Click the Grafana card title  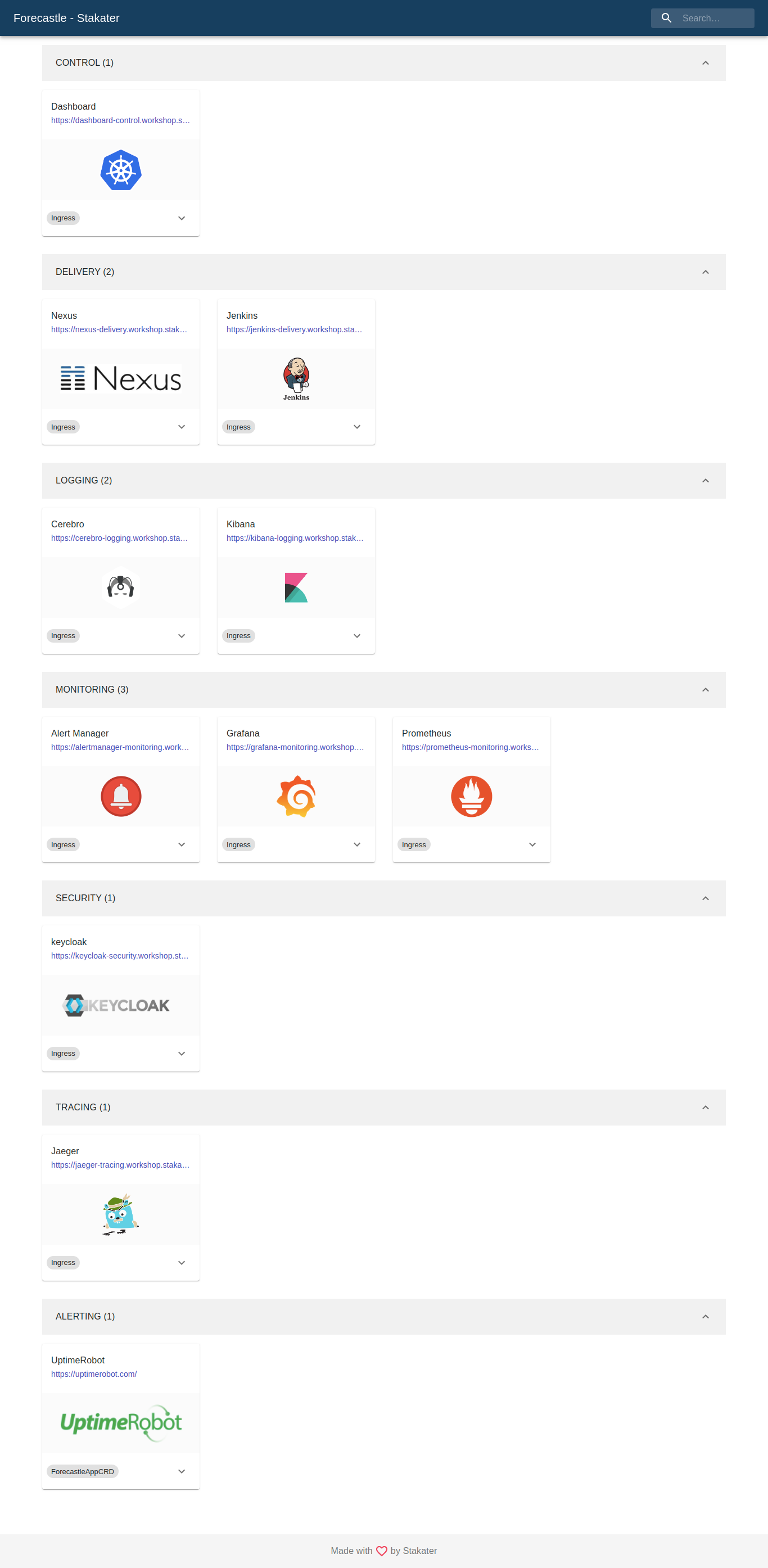click(243, 734)
